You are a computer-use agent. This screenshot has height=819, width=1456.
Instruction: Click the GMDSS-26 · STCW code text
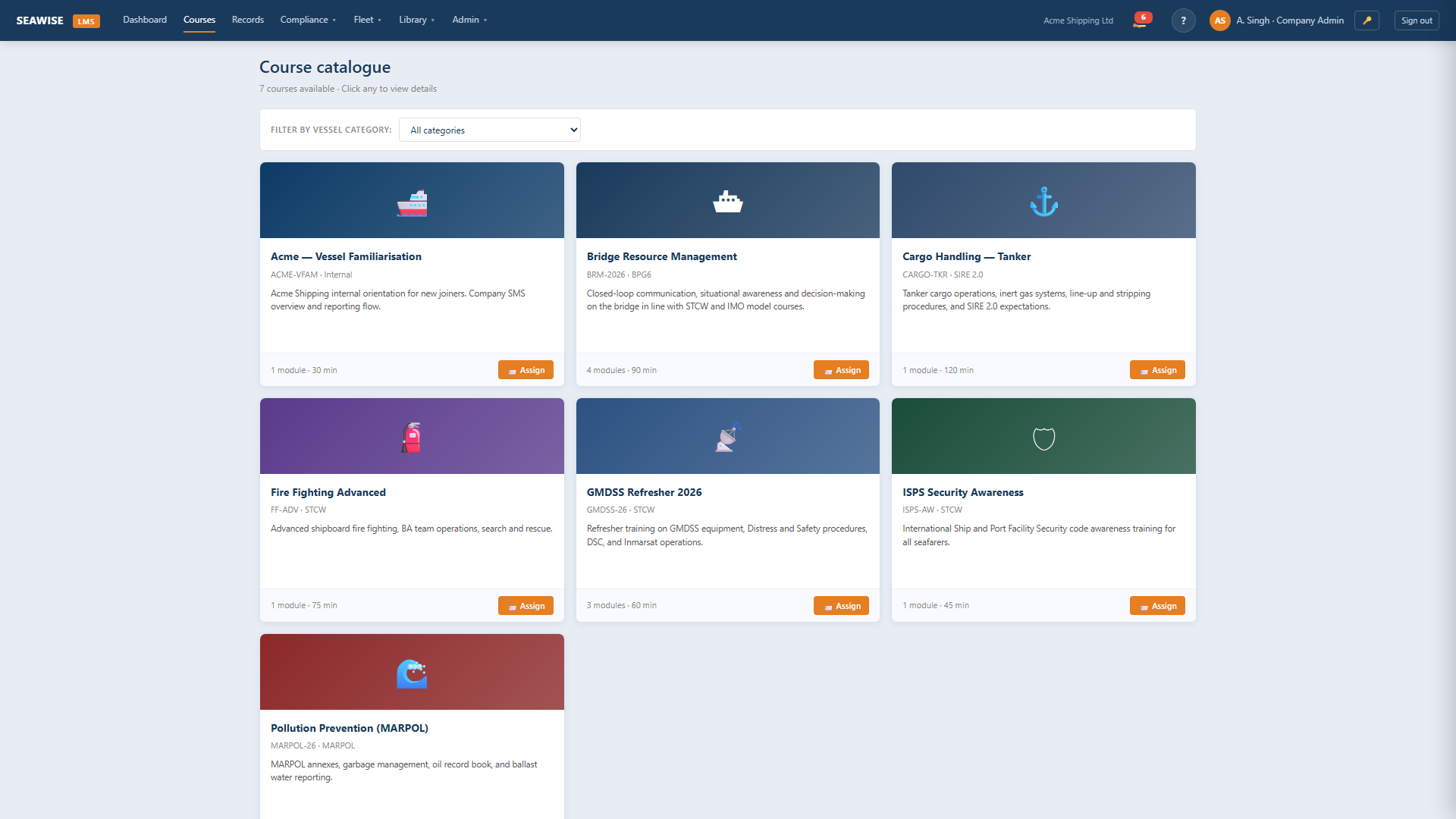(620, 510)
